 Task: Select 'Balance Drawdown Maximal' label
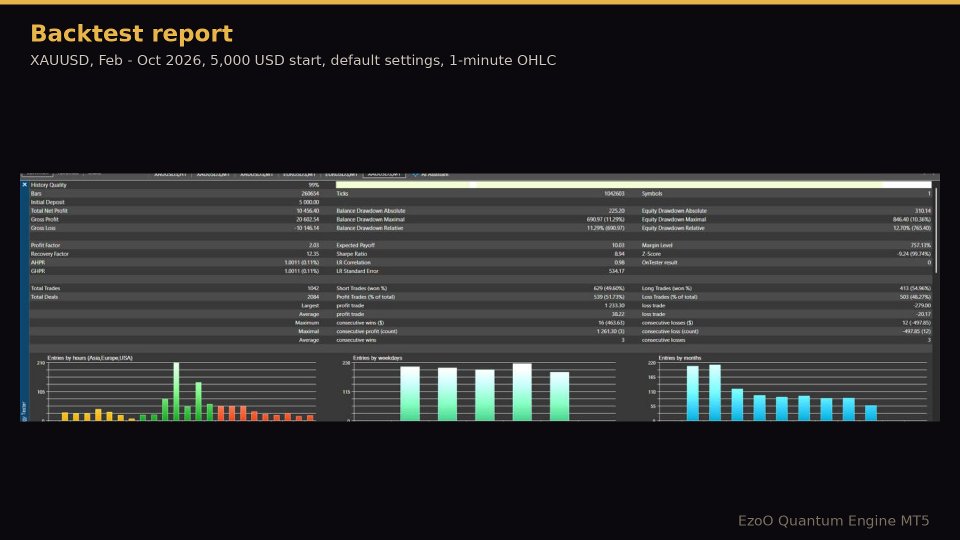tap(370, 219)
